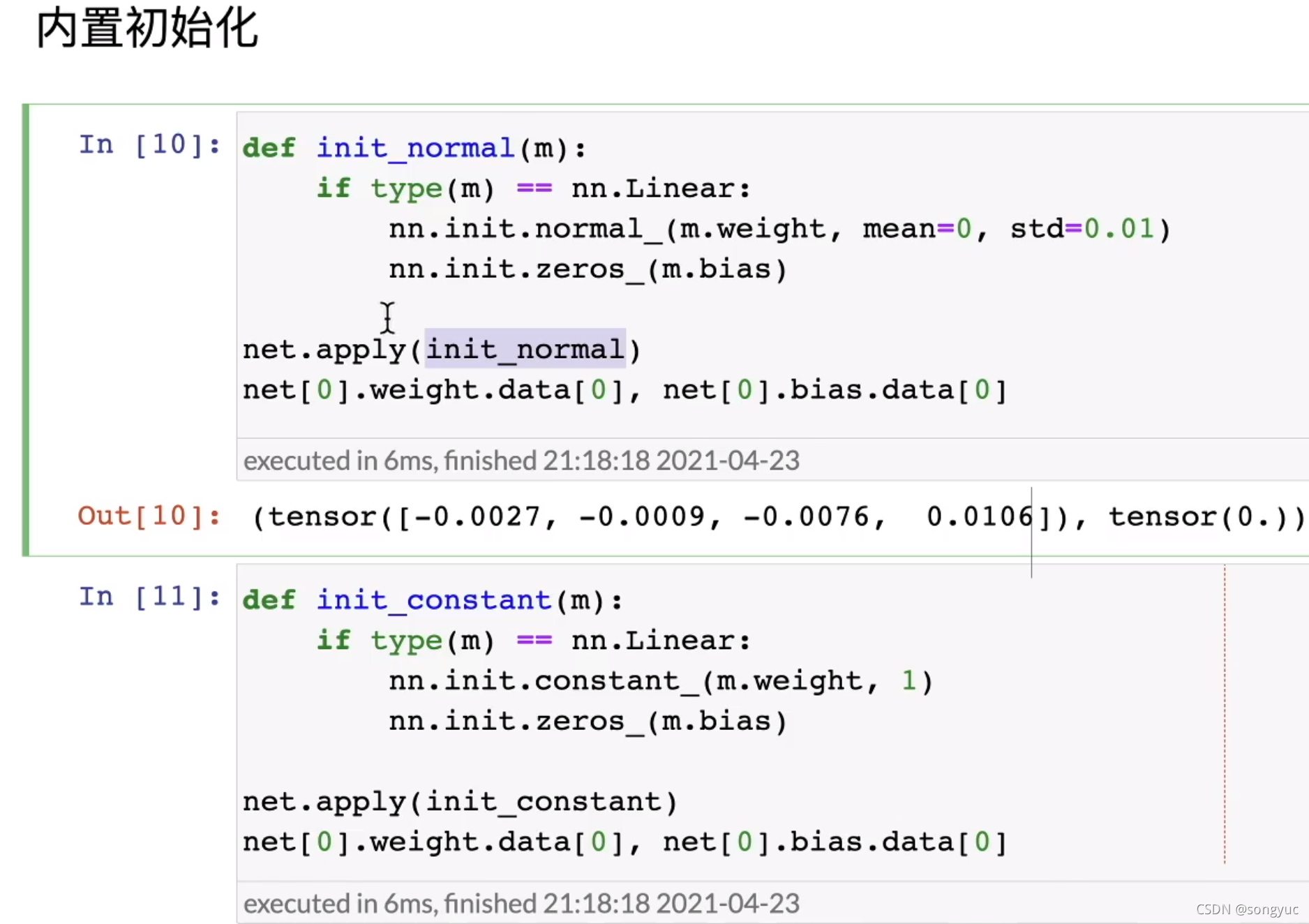Click last code line of cell 10
The width and height of the screenshot is (1309, 924).
click(x=624, y=390)
